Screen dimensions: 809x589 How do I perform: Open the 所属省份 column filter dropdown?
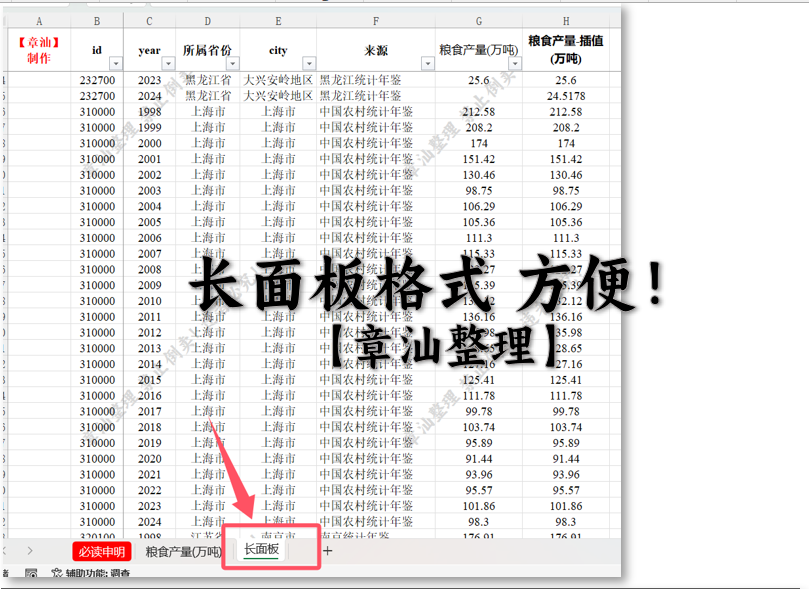click(233, 63)
